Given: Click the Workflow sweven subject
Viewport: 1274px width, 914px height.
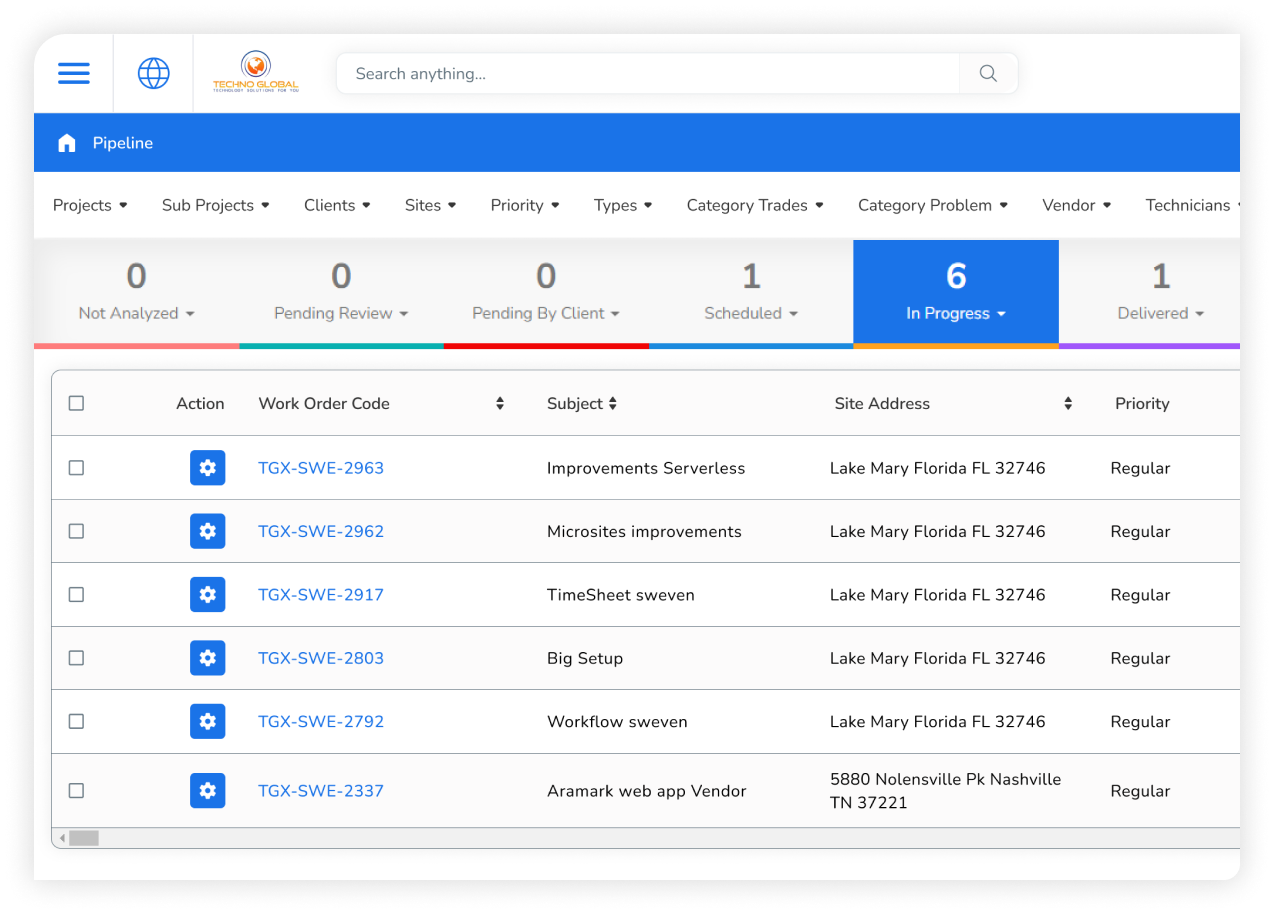Looking at the screenshot, I should (617, 721).
